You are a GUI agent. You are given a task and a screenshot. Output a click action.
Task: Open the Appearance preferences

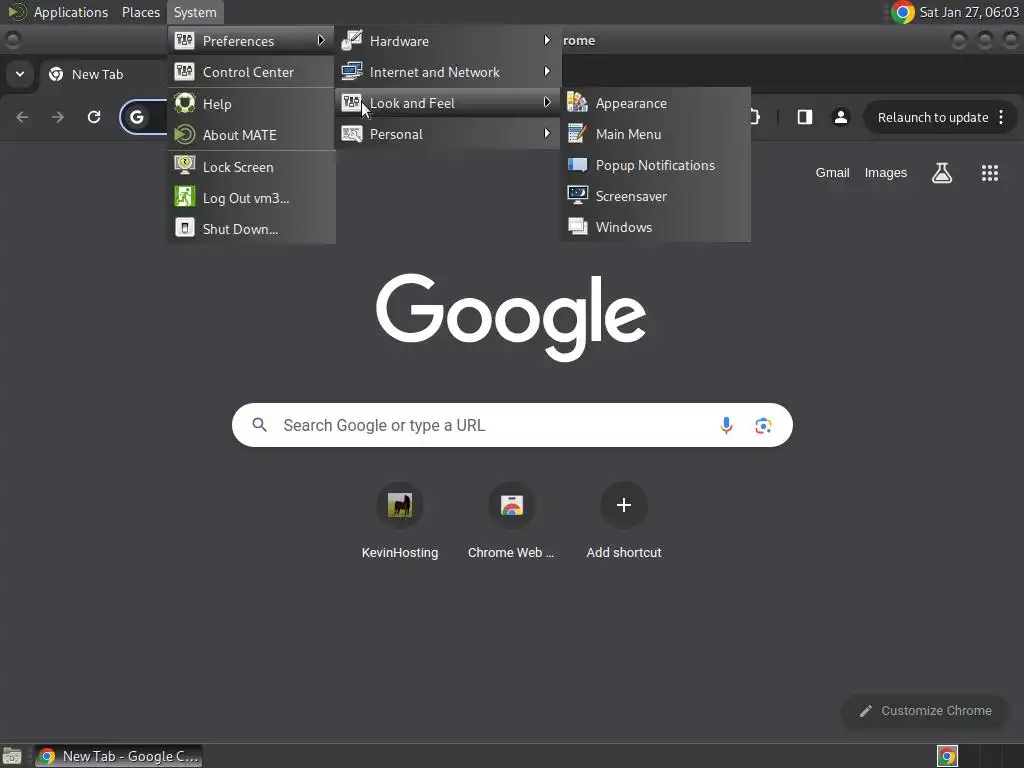(x=656, y=103)
